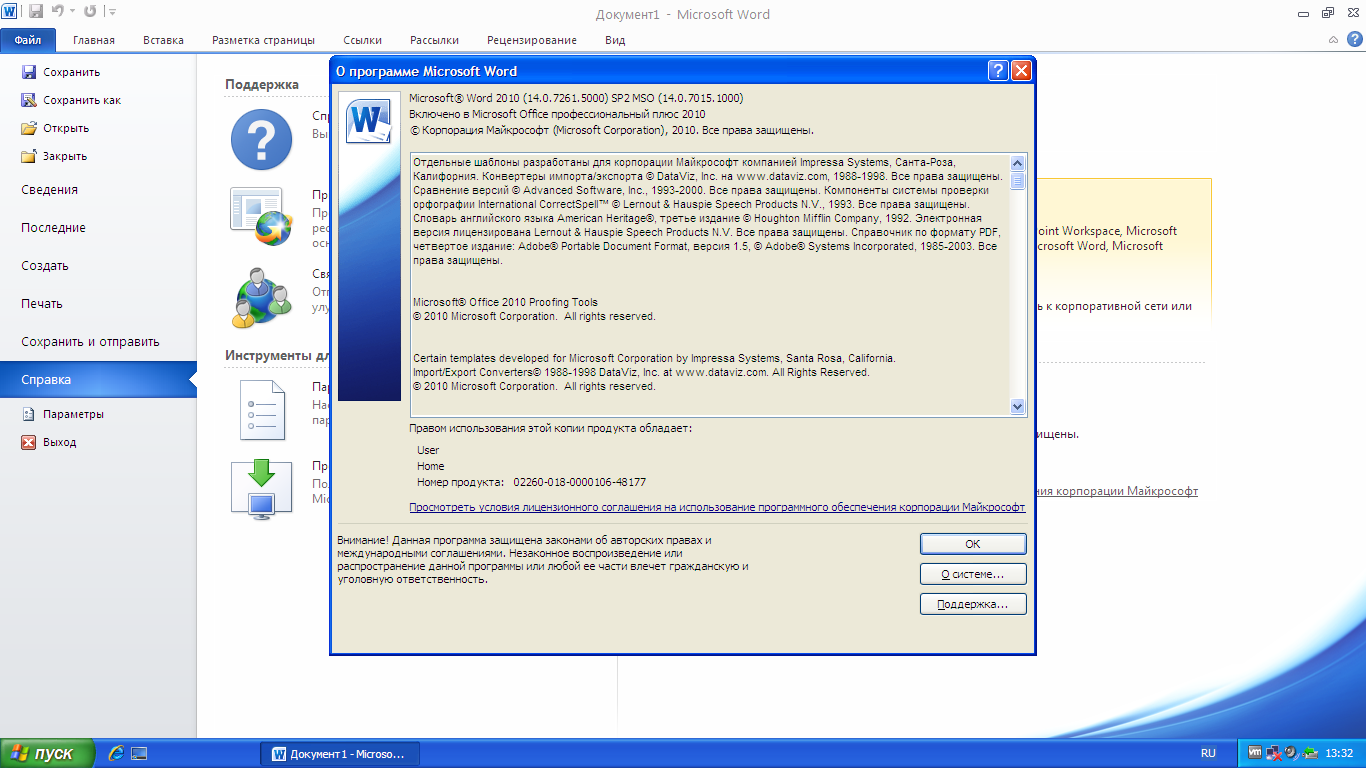Switch to the Вставка ribbon tab
This screenshot has height=768, width=1366.
163,40
